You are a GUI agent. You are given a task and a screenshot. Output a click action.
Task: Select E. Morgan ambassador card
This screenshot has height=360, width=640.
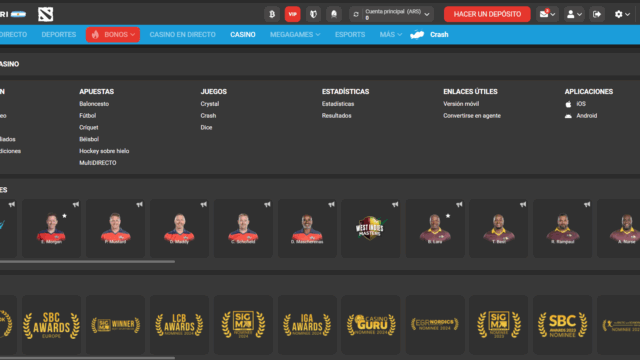pos(51,229)
